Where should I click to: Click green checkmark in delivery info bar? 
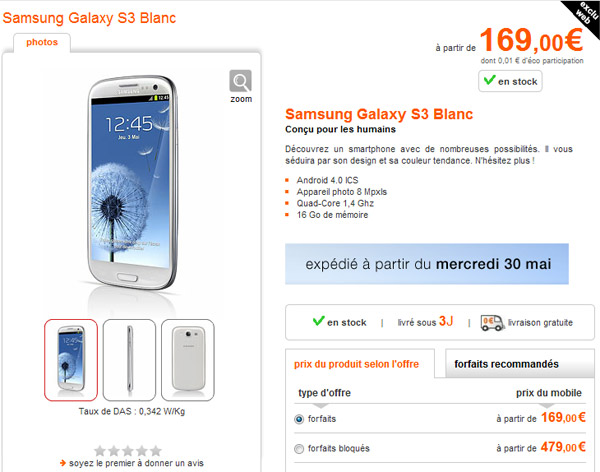[318, 321]
